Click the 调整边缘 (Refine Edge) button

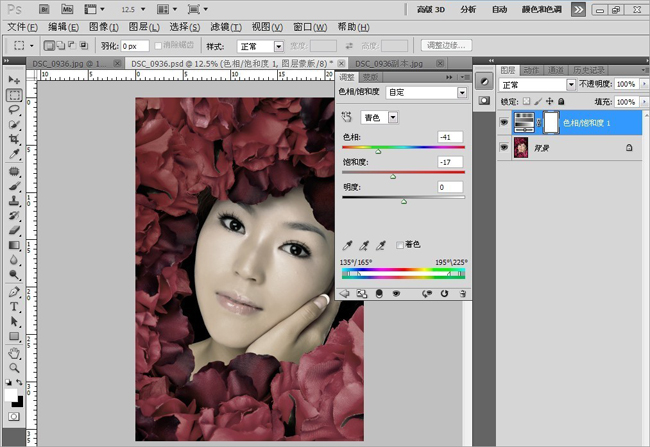[x=446, y=45]
